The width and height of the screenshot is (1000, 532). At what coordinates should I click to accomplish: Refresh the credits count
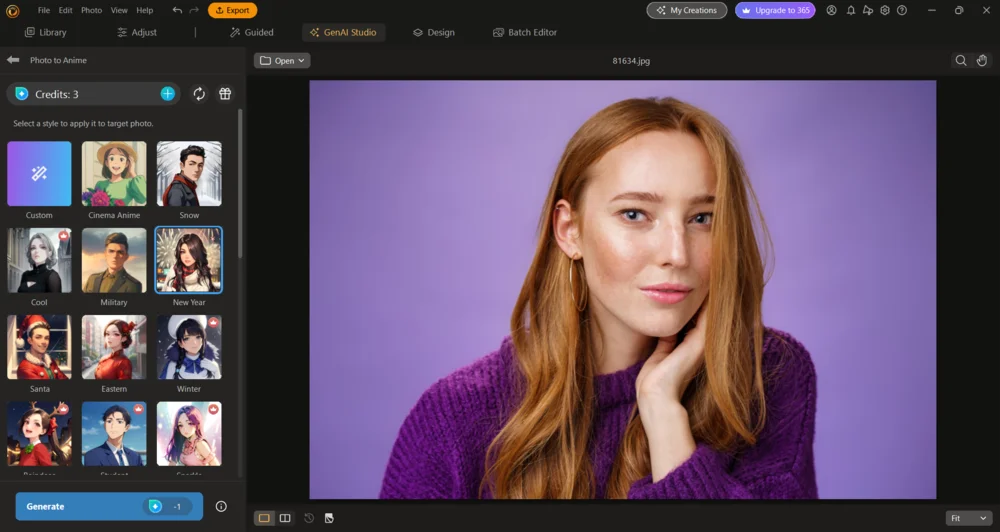coord(199,94)
